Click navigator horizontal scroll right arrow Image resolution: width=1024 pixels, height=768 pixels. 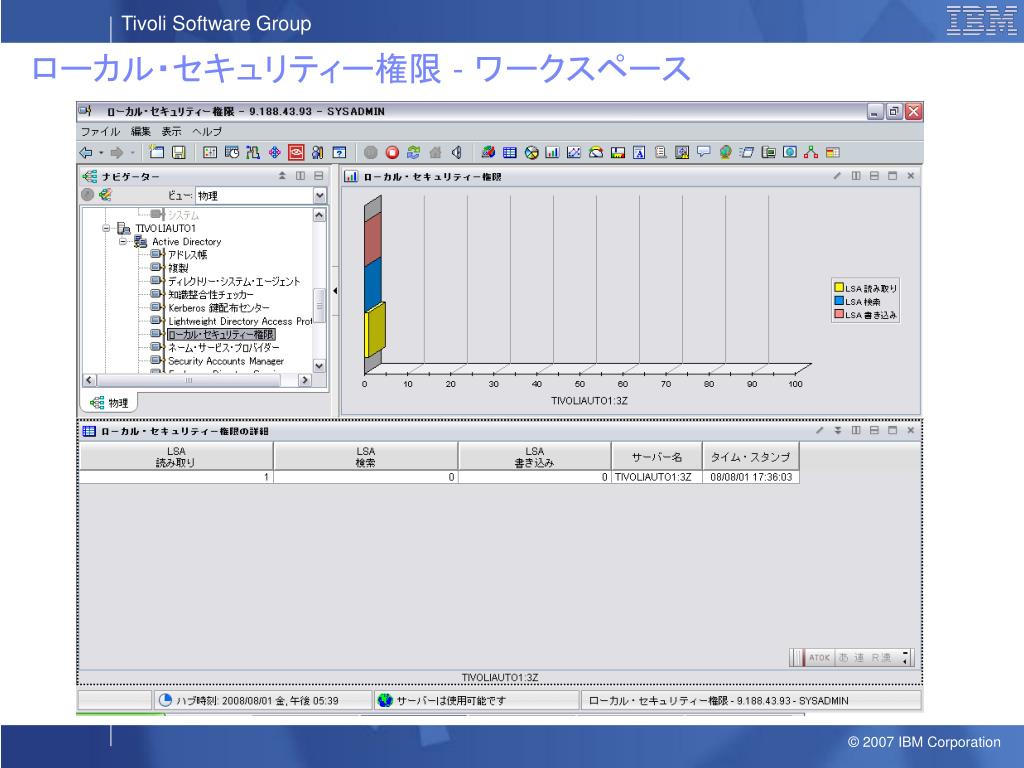304,380
